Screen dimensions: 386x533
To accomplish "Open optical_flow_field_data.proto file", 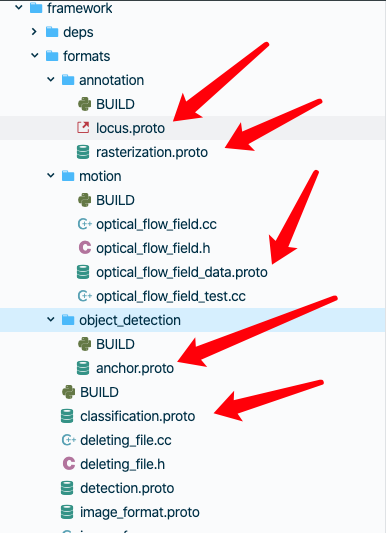I will point(181,272).
